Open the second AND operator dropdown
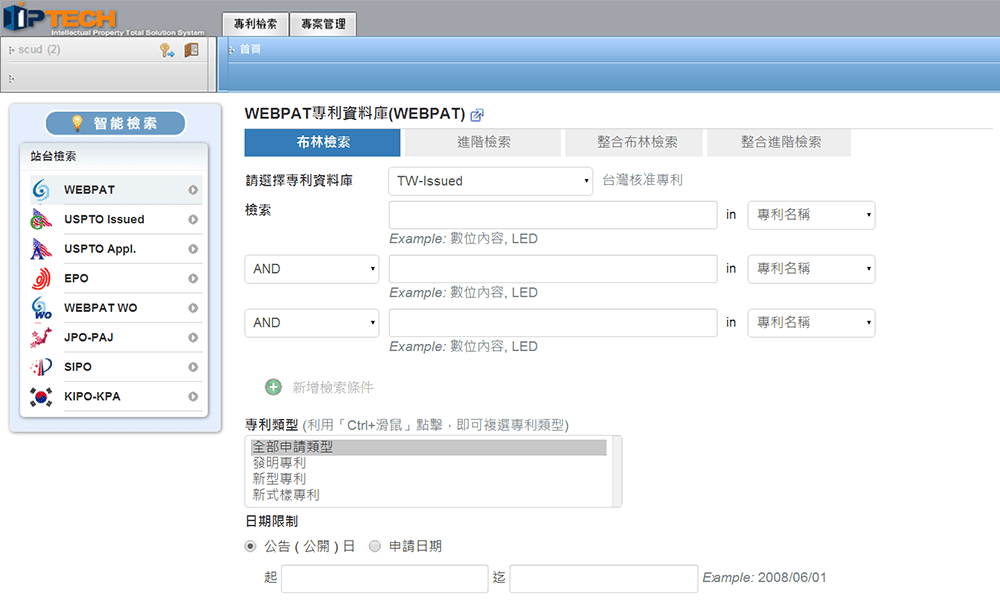This screenshot has height=600, width=1000. coord(312,323)
